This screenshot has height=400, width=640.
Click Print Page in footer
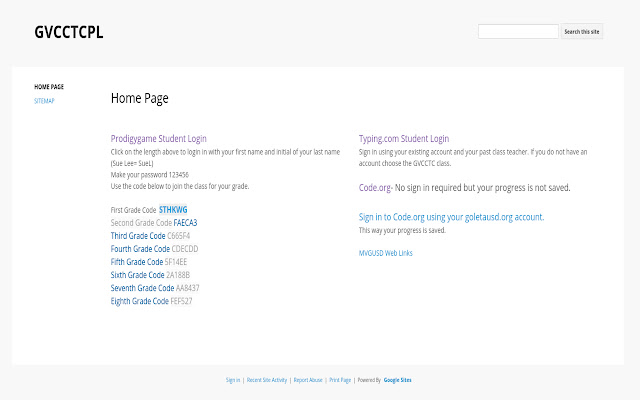(x=340, y=380)
